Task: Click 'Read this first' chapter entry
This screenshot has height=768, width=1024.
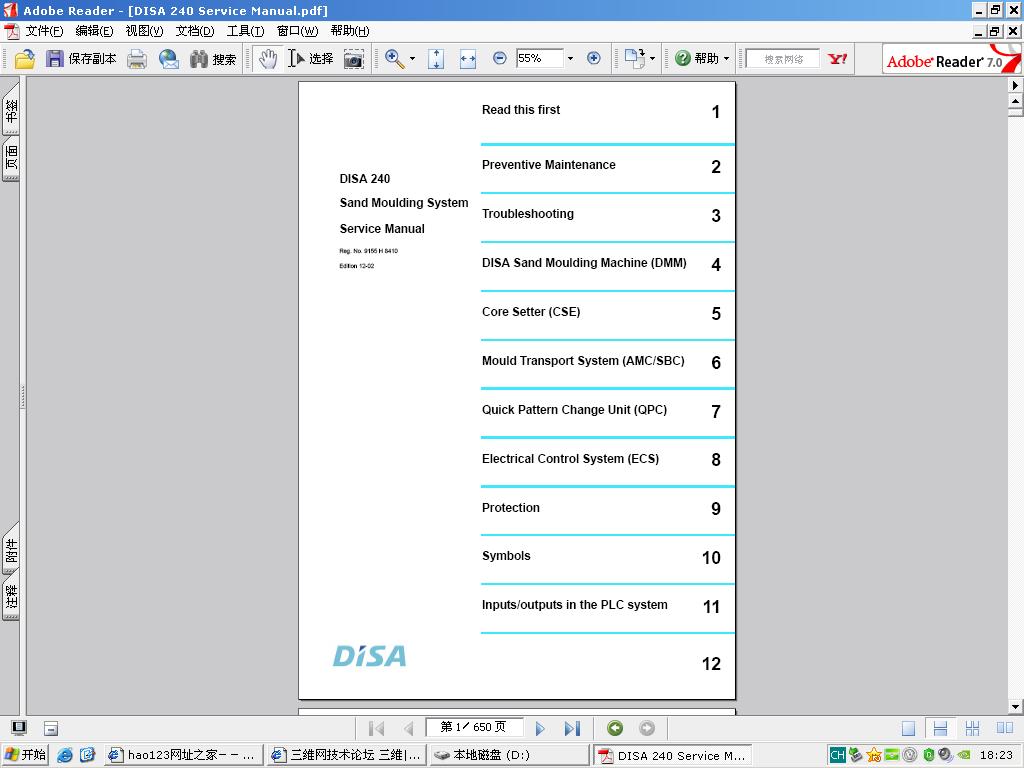Action: click(x=521, y=110)
